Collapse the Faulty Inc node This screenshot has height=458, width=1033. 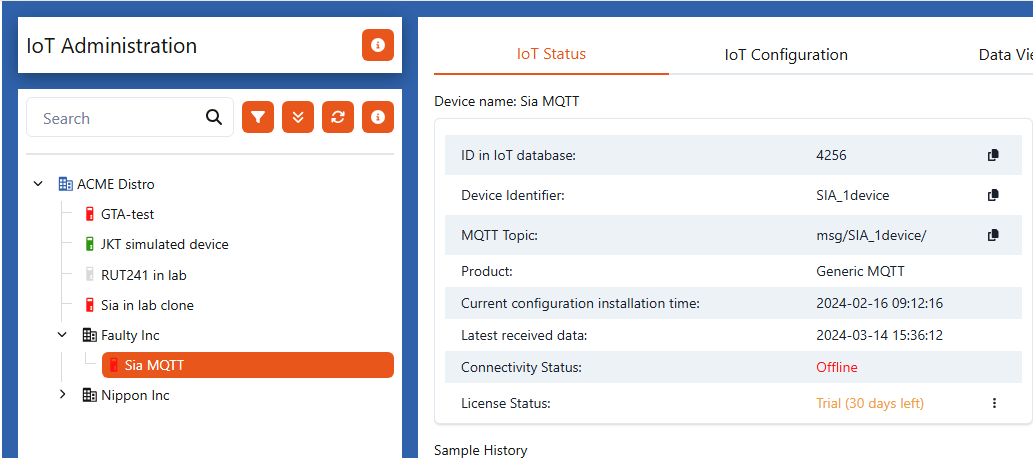63,335
